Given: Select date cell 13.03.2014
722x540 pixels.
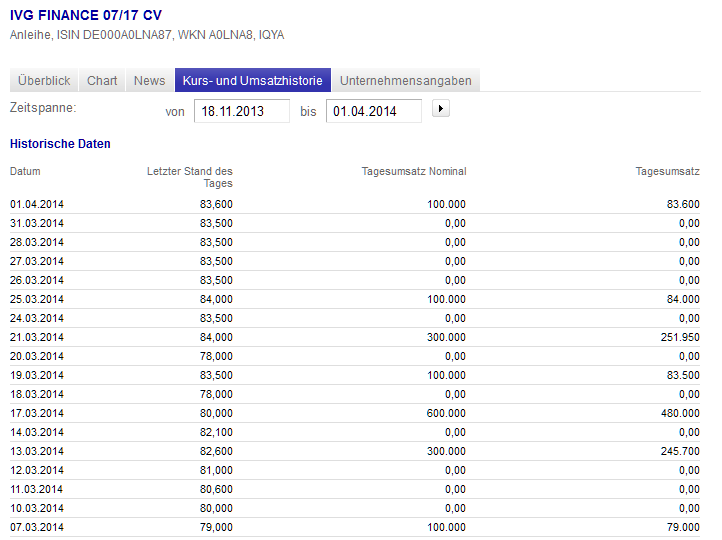Looking at the screenshot, I should coord(37,451).
